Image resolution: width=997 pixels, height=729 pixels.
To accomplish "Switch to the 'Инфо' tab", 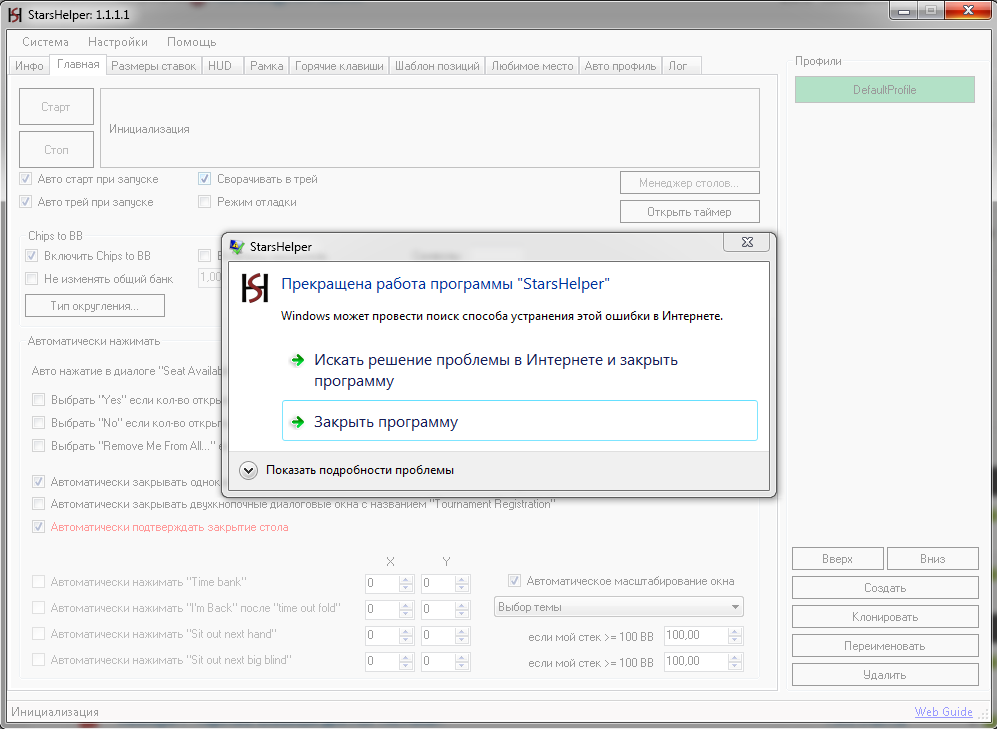I will pyautogui.click(x=29, y=66).
